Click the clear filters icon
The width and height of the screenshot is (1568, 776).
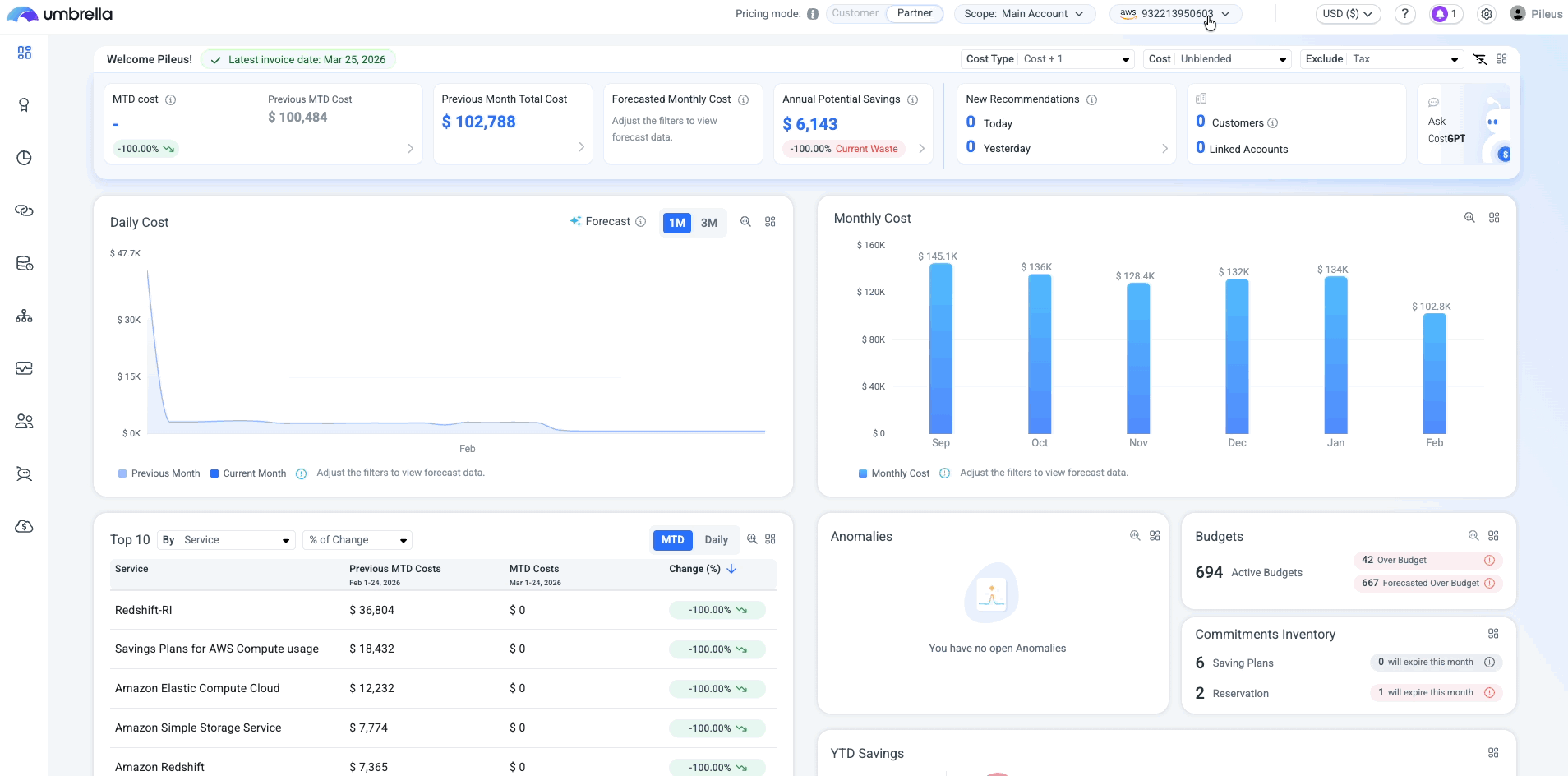(1480, 59)
